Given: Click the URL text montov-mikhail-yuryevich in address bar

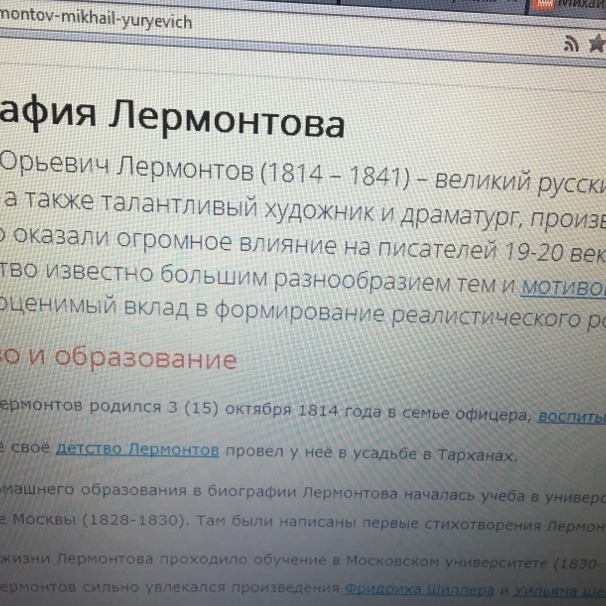Looking at the screenshot, I should tap(96, 19).
